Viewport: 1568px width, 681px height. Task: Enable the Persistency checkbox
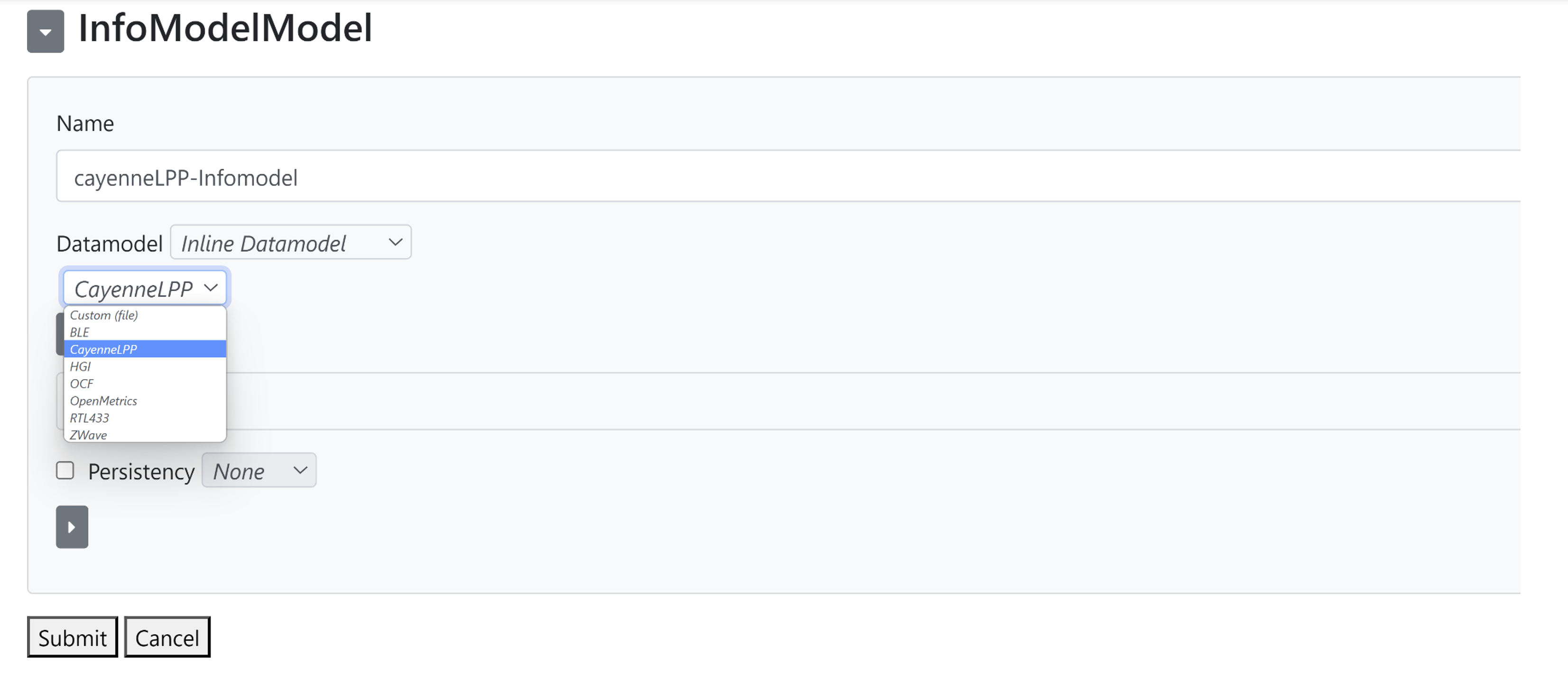(65, 470)
